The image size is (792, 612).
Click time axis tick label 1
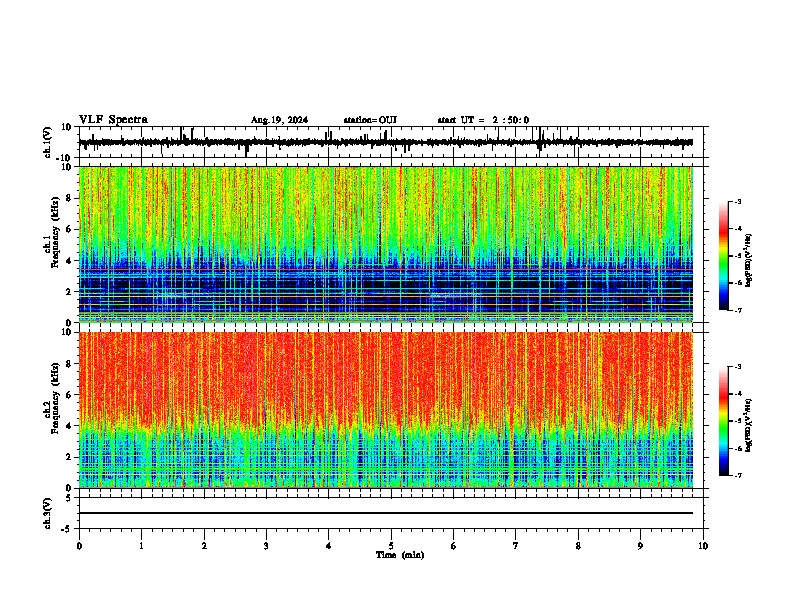point(141,546)
